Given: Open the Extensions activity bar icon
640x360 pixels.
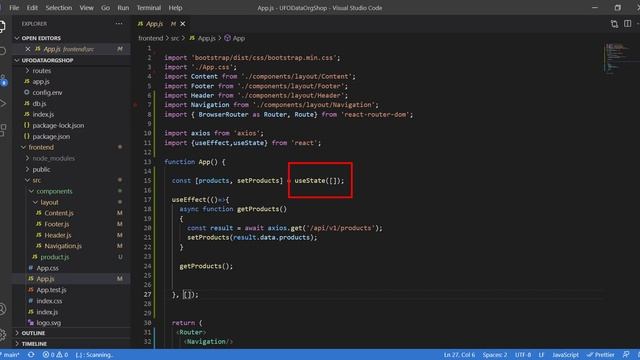Looking at the screenshot, I should (x=3, y=130).
